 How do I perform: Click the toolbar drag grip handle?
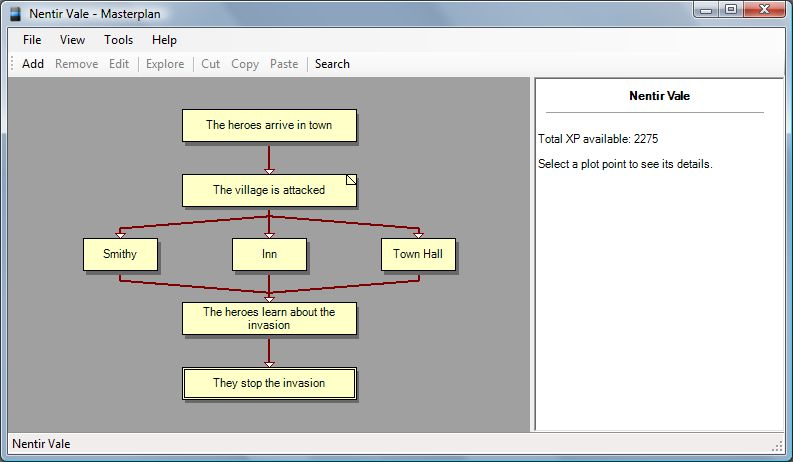(x=12, y=64)
